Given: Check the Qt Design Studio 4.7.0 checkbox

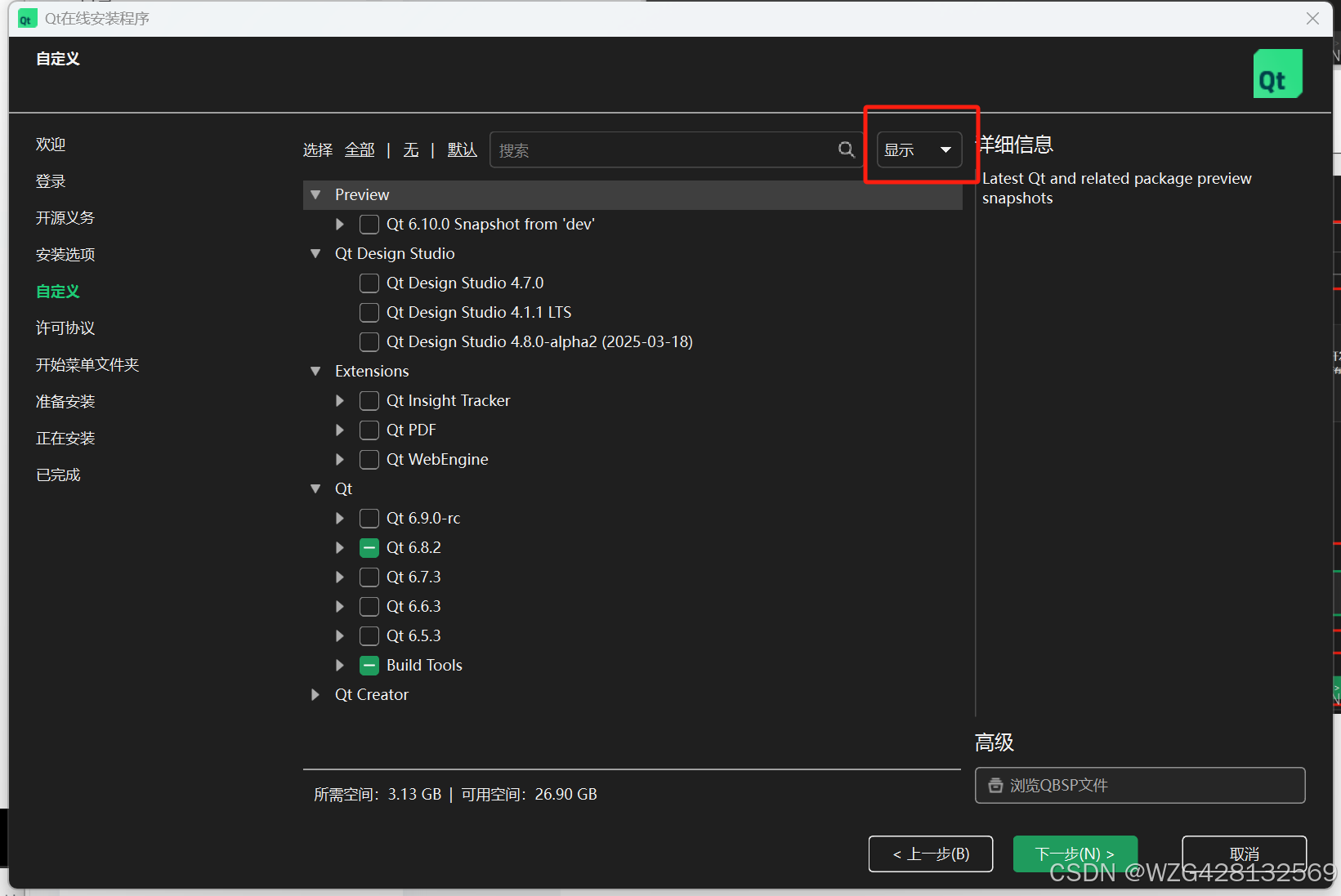Looking at the screenshot, I should coord(369,283).
